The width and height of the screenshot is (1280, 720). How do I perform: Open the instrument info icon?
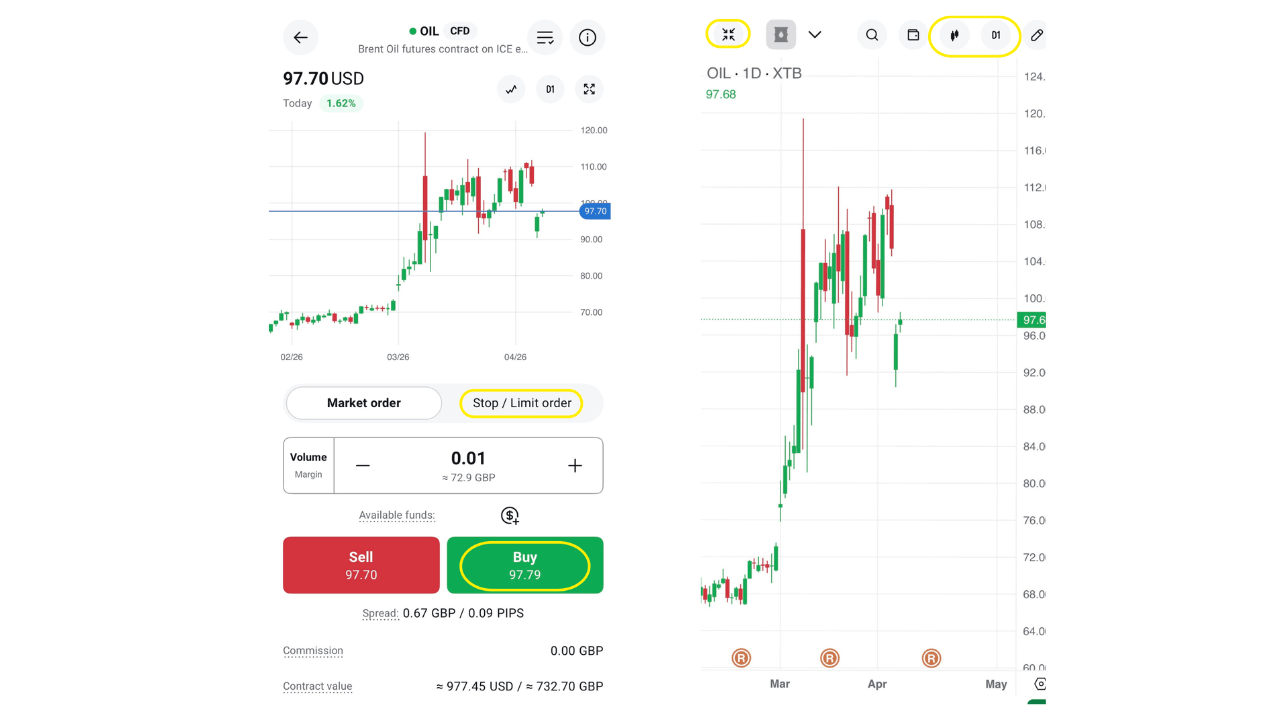pyautogui.click(x=587, y=38)
